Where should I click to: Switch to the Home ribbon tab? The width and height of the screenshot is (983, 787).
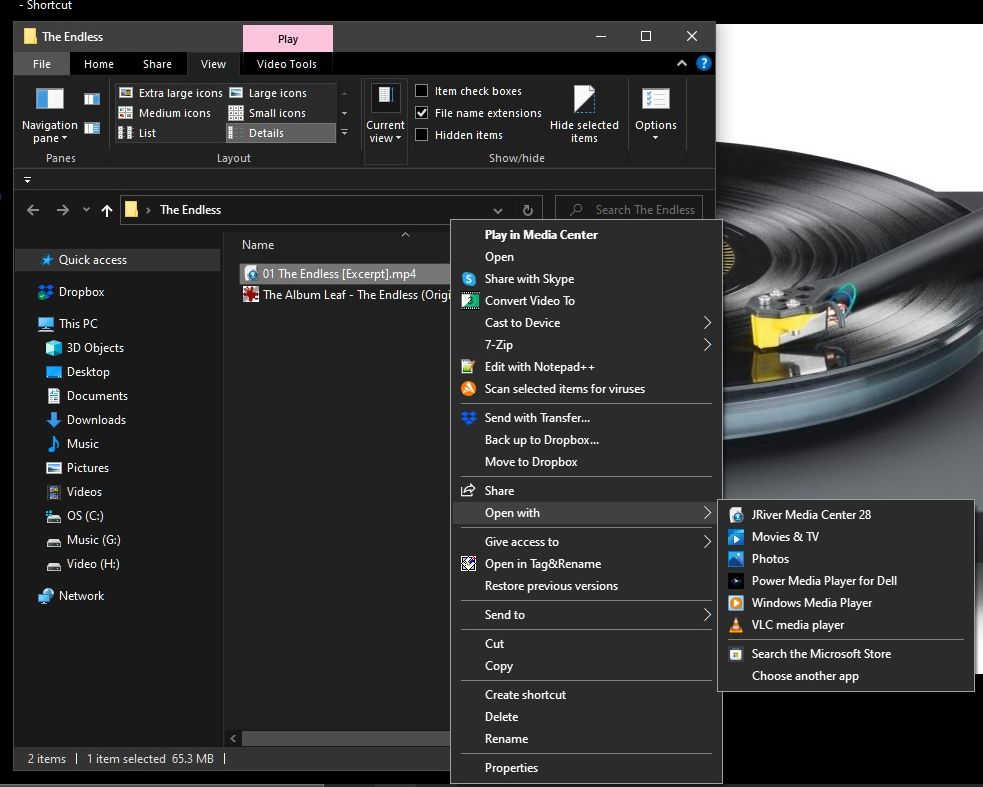[x=99, y=64]
